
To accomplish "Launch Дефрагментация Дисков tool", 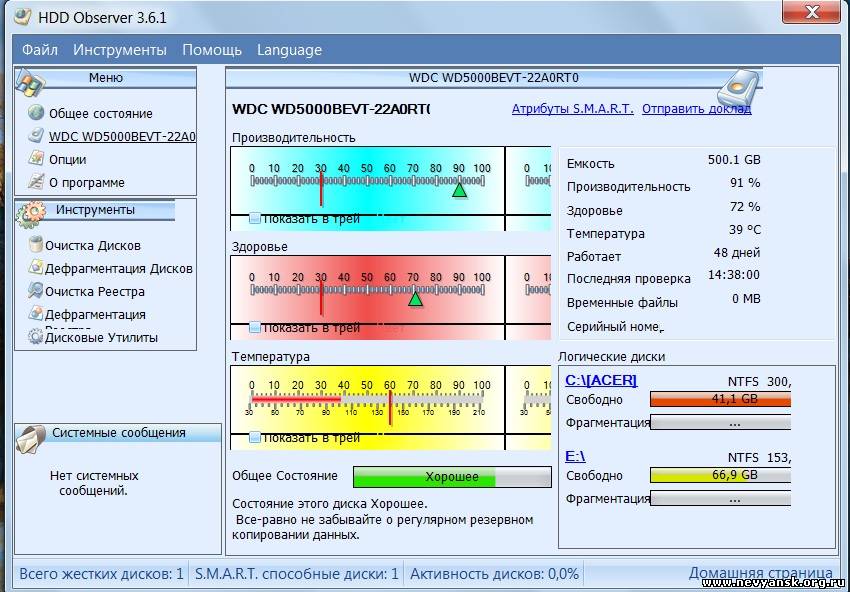I will [x=119, y=268].
